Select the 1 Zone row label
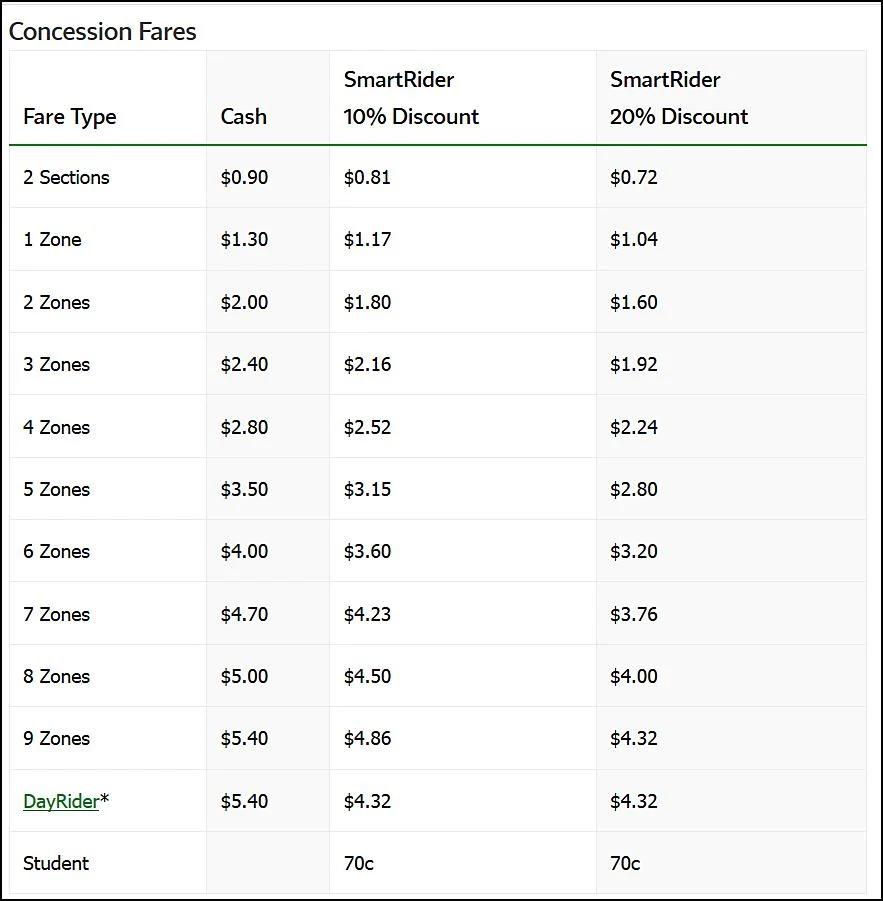The height and width of the screenshot is (901, 883). (x=52, y=239)
